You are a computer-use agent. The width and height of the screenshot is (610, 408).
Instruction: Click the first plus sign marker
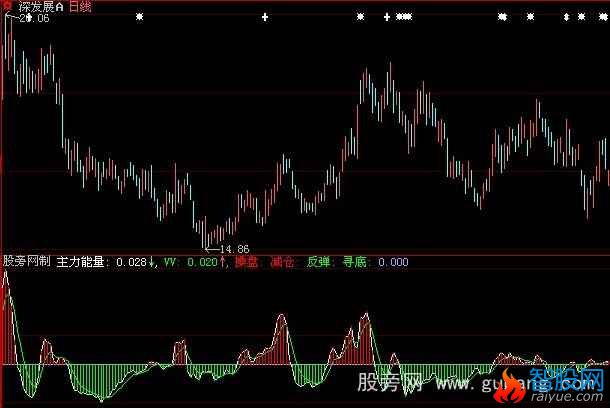click(x=265, y=17)
